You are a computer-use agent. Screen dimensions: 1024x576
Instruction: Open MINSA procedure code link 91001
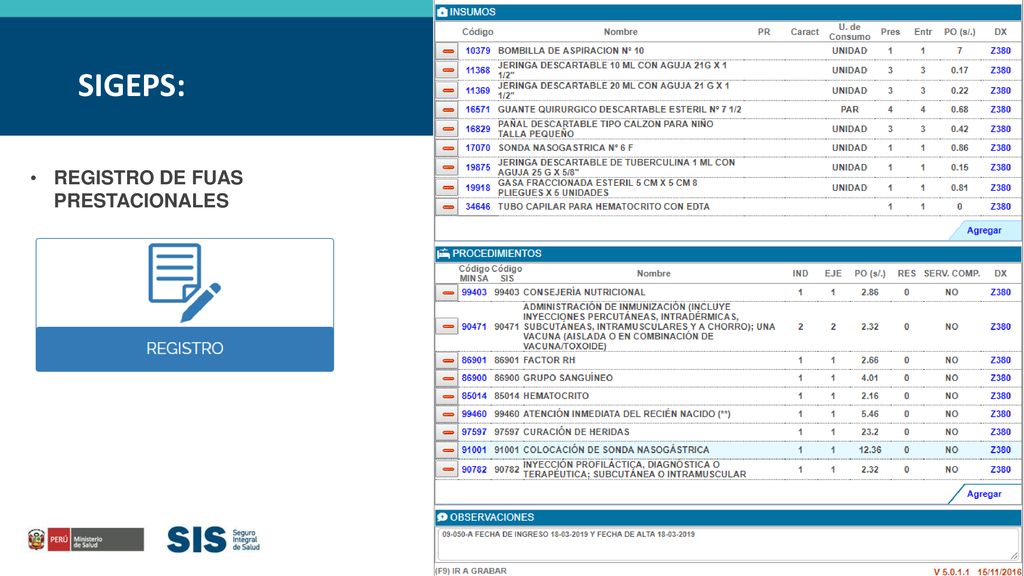coord(474,450)
